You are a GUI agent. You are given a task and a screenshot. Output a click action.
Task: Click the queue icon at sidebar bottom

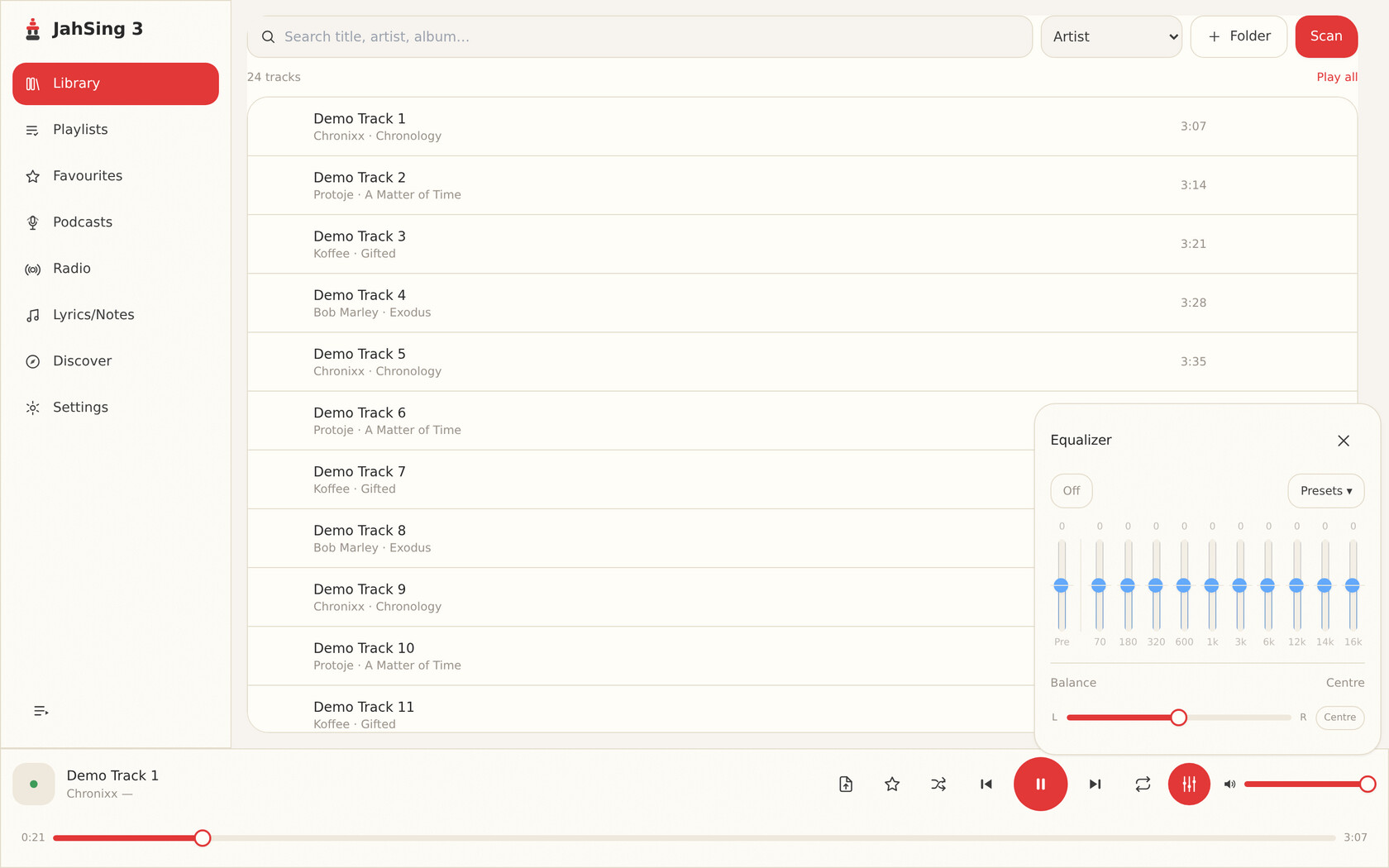tap(41, 711)
